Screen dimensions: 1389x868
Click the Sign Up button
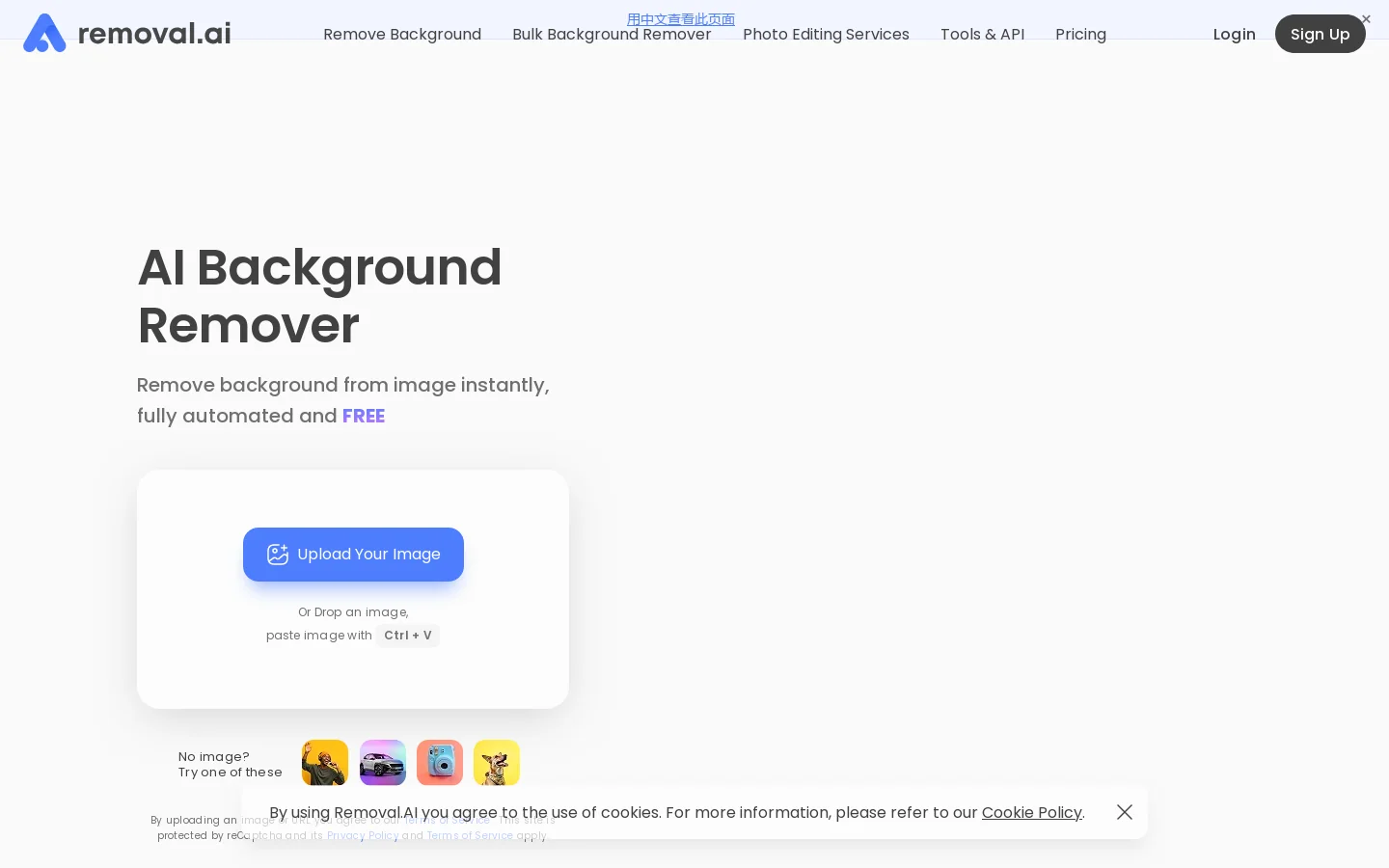click(x=1320, y=34)
